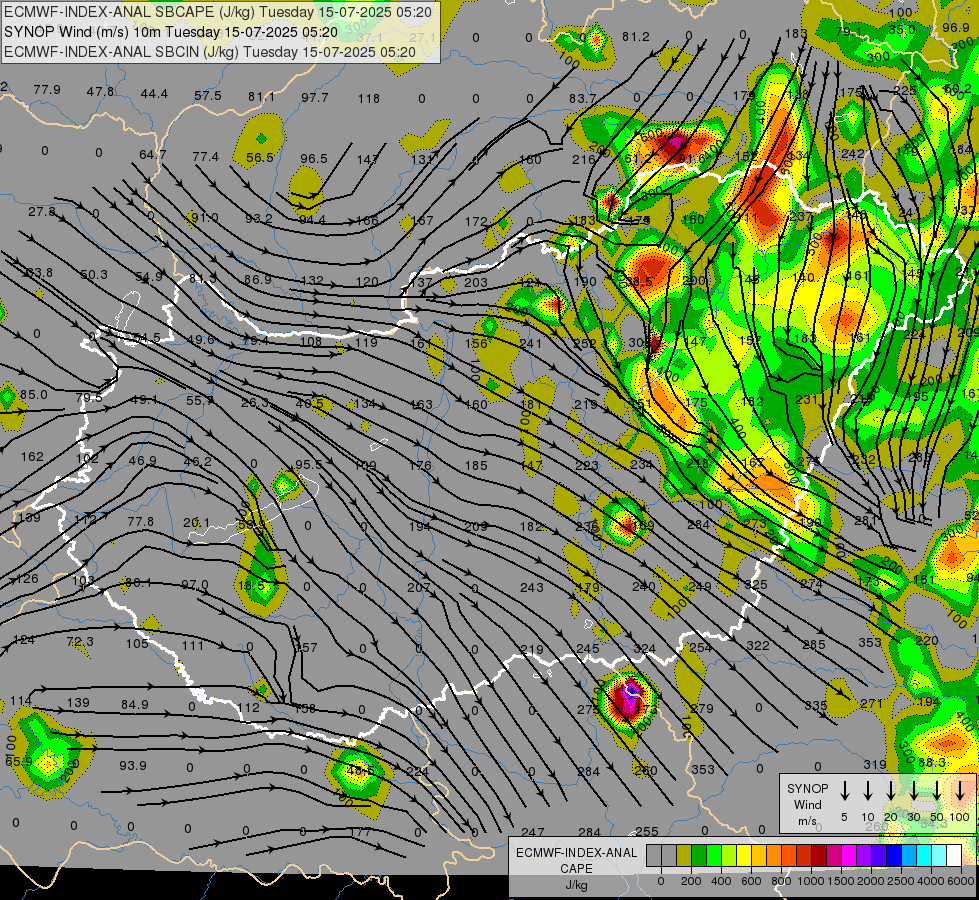This screenshot has width=979, height=900.
Task: Click the map value 27.8
Action: click(41, 211)
